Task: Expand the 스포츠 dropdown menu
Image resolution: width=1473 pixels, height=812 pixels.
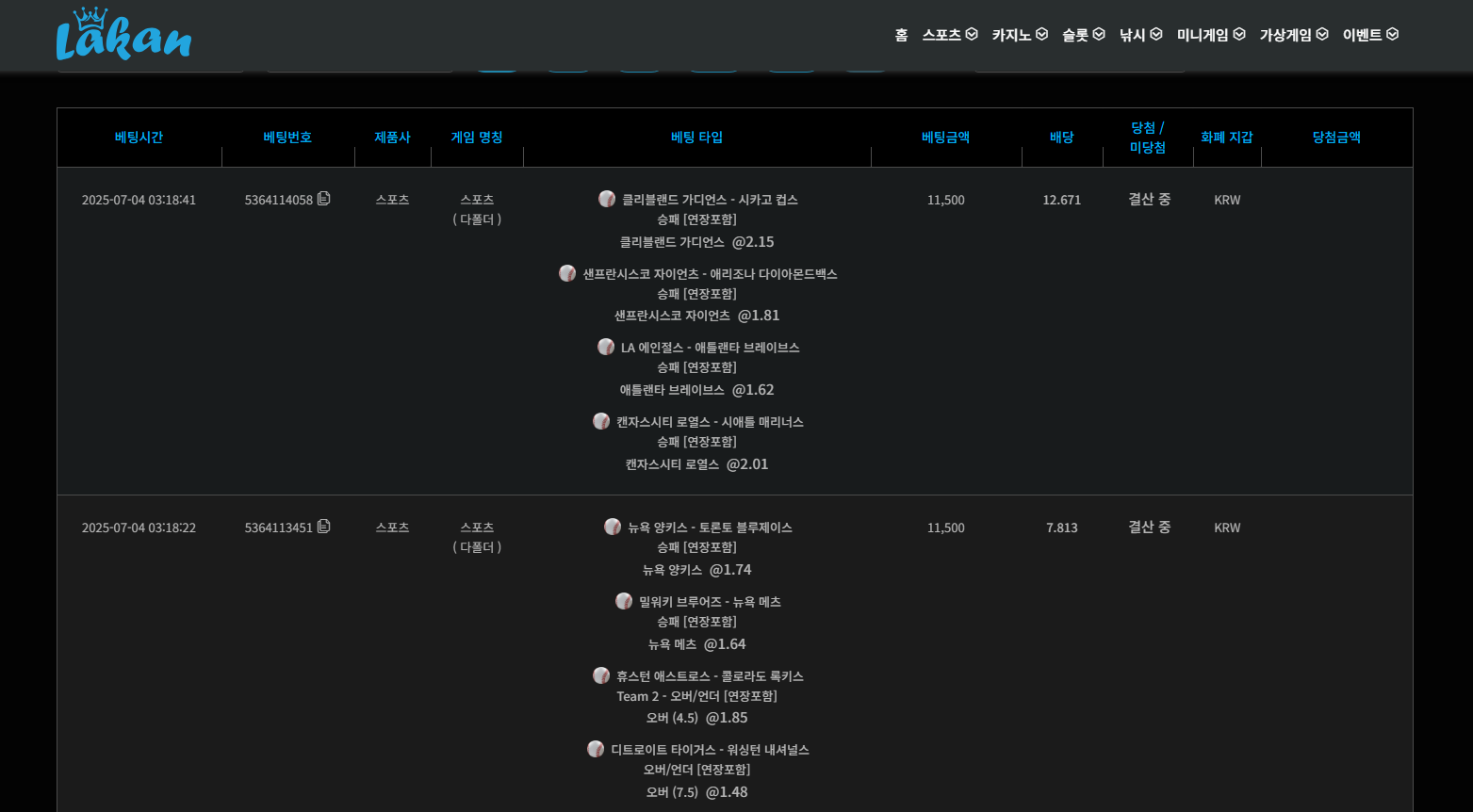Action: [x=949, y=35]
